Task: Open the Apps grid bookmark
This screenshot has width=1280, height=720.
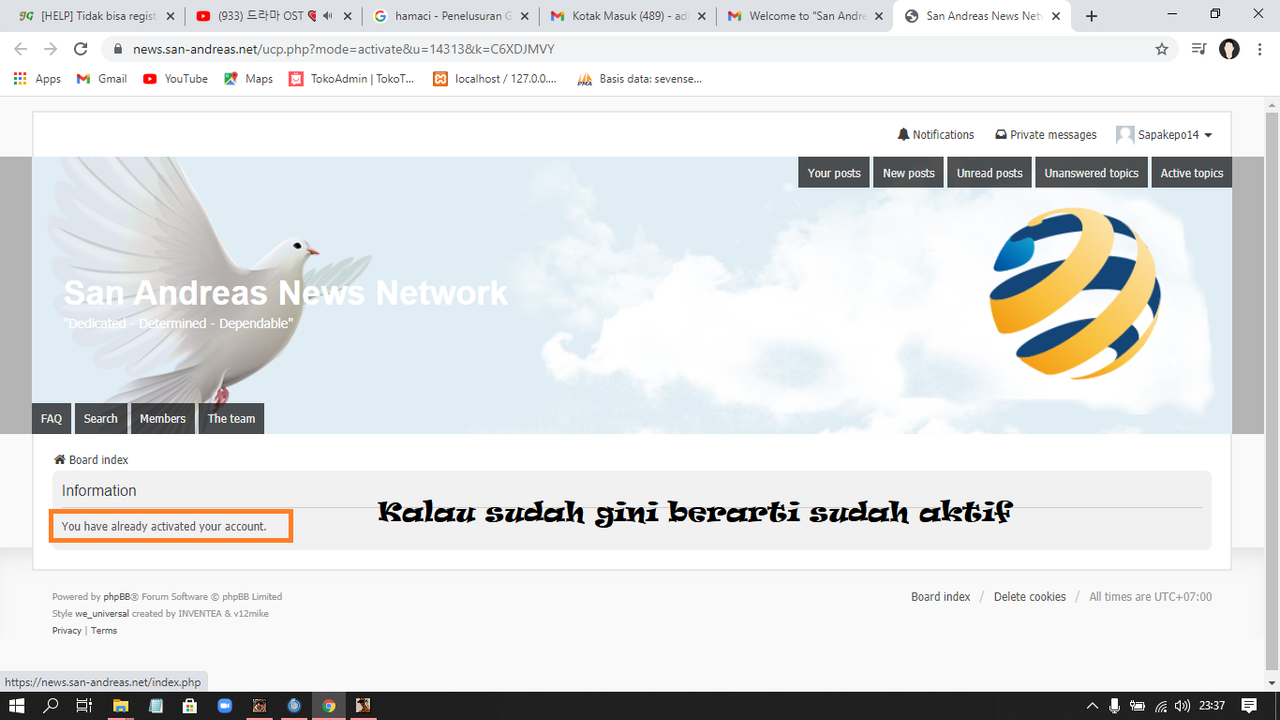Action: click(x=37, y=78)
